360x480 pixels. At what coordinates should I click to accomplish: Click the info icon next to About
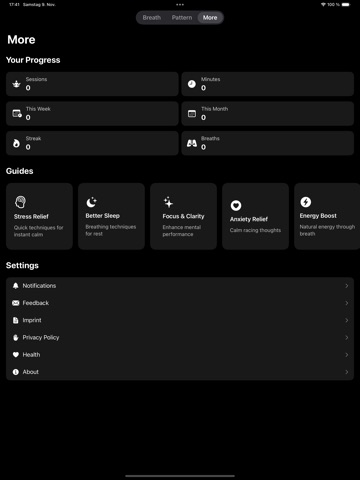coord(16,372)
